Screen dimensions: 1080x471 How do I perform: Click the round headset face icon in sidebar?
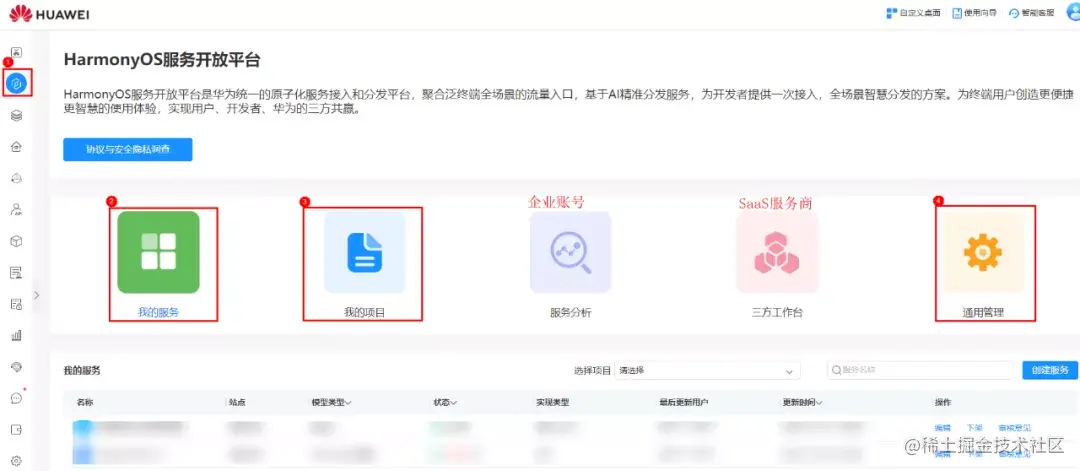pyautogui.click(x=17, y=178)
